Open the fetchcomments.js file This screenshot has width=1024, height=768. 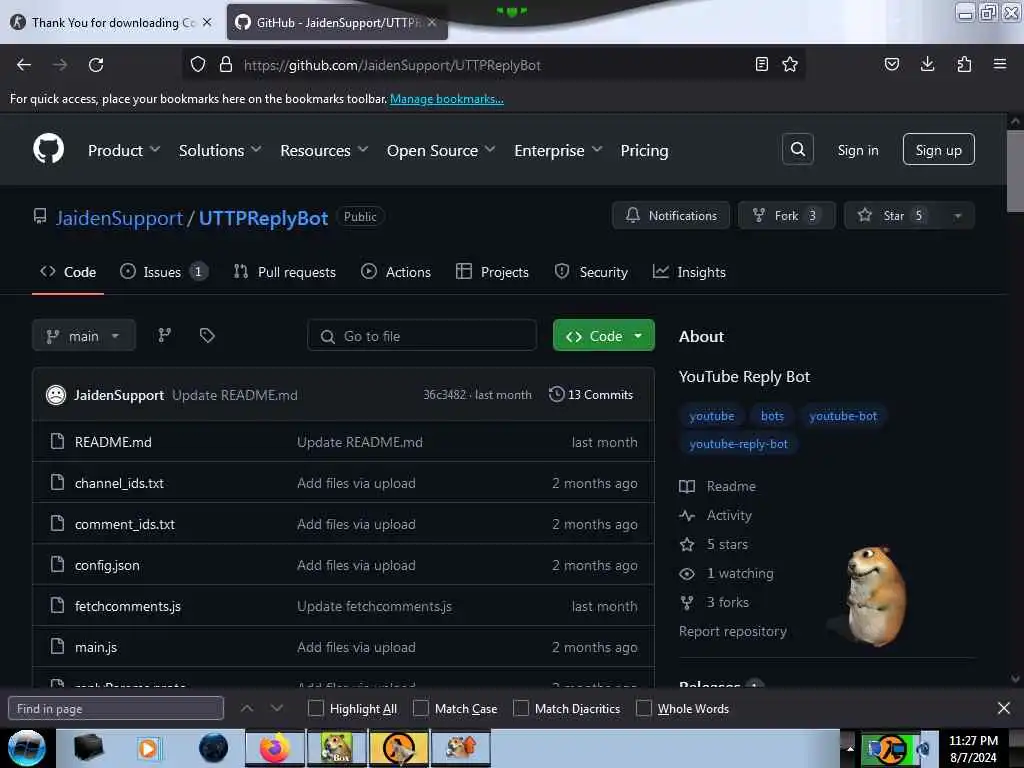coord(127,606)
